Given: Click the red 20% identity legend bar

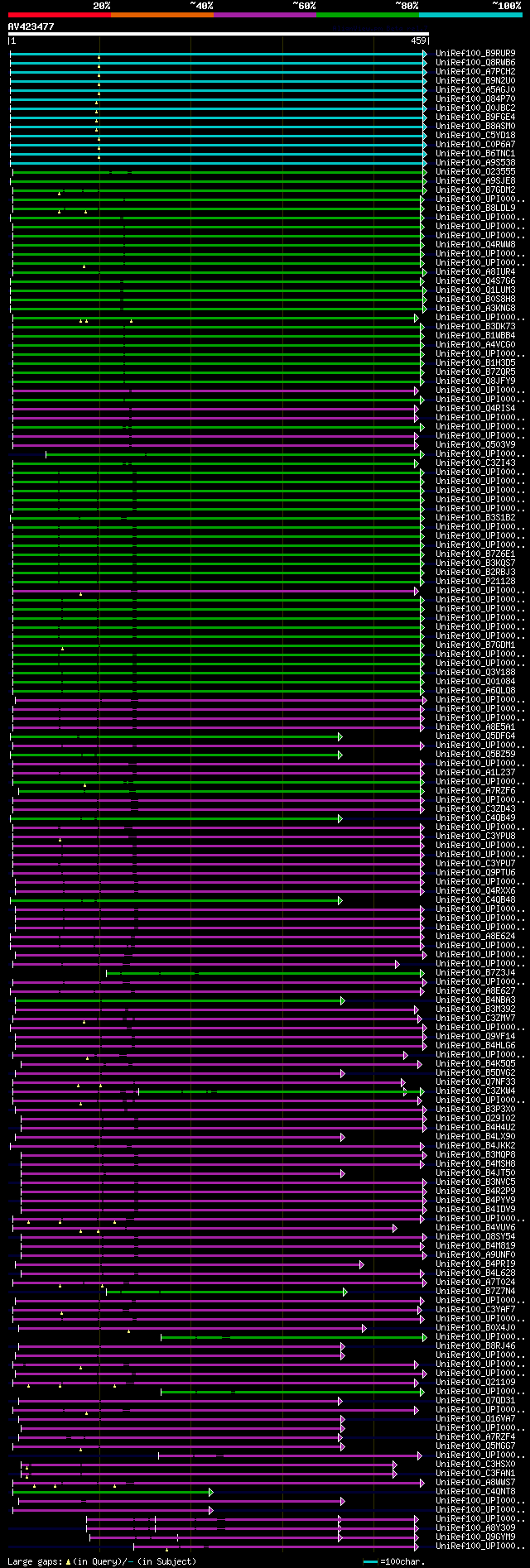Looking at the screenshot, I should 59,15.
